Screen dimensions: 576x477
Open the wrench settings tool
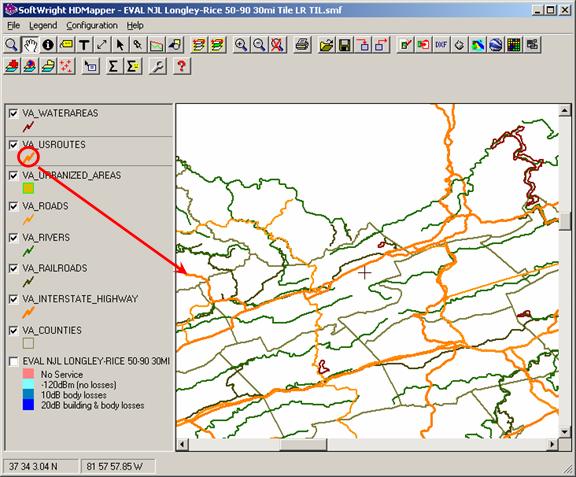pyautogui.click(x=158, y=67)
